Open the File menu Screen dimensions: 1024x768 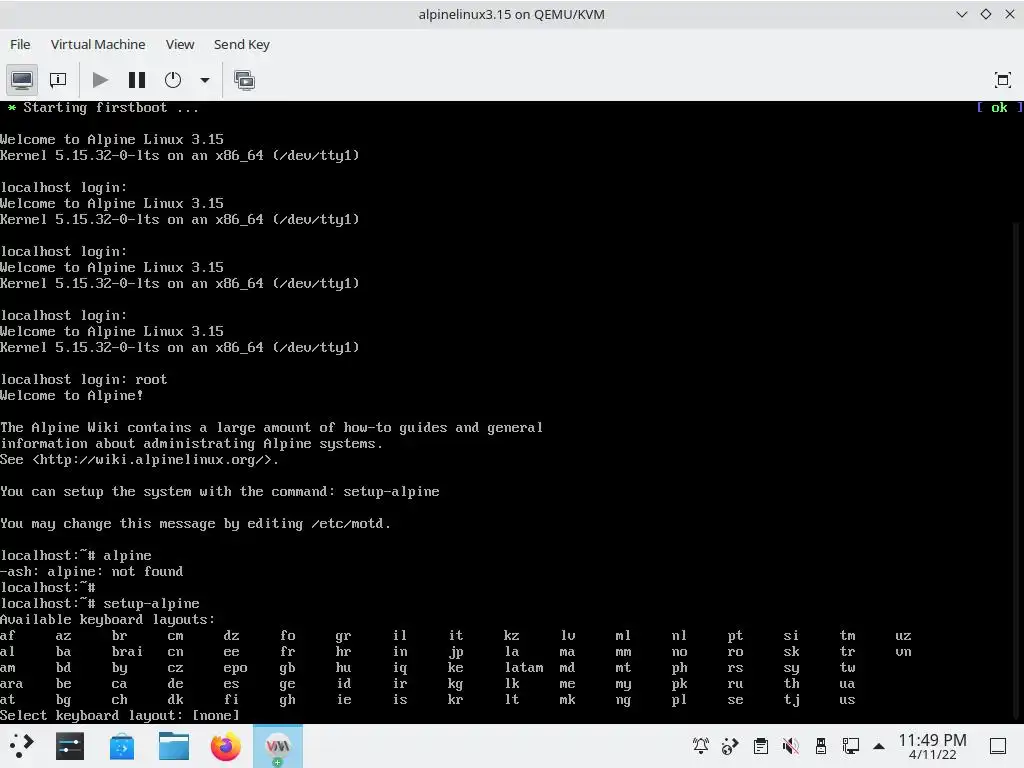20,44
